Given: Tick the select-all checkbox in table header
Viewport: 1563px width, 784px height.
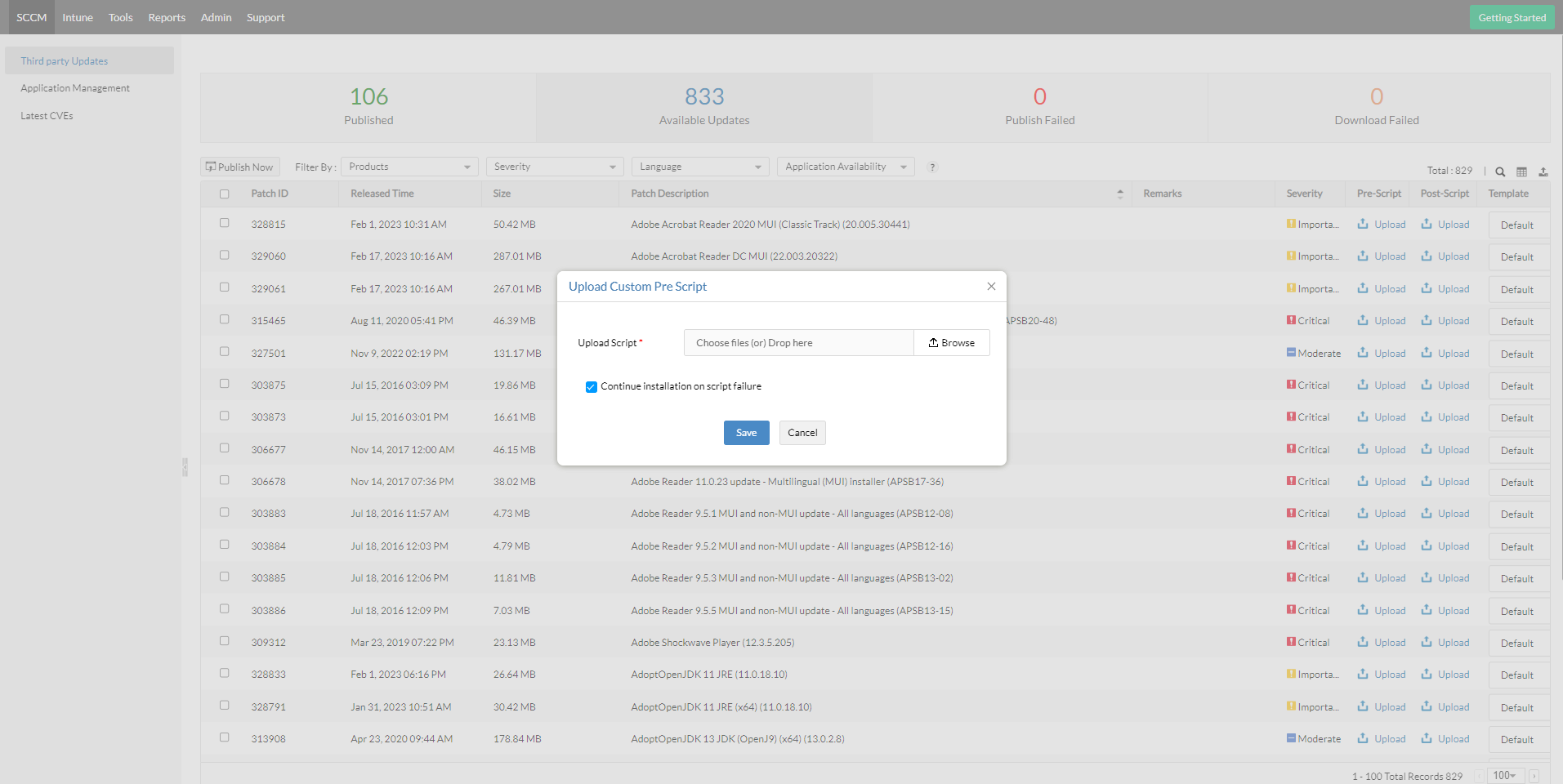Looking at the screenshot, I should click(224, 194).
